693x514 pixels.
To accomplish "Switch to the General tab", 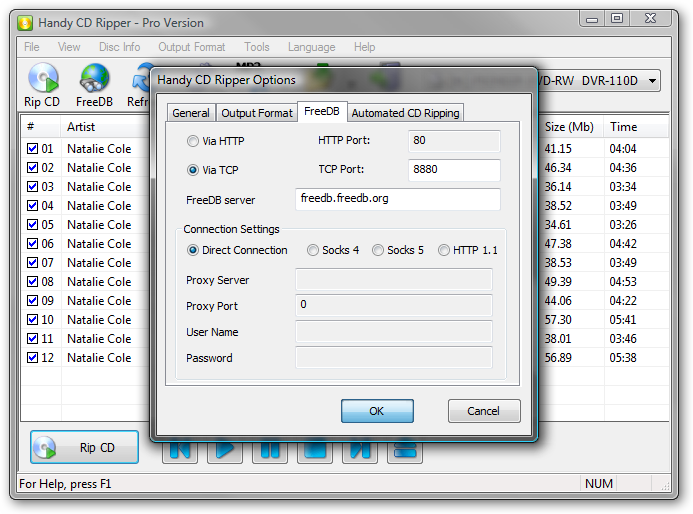I will pos(191,113).
